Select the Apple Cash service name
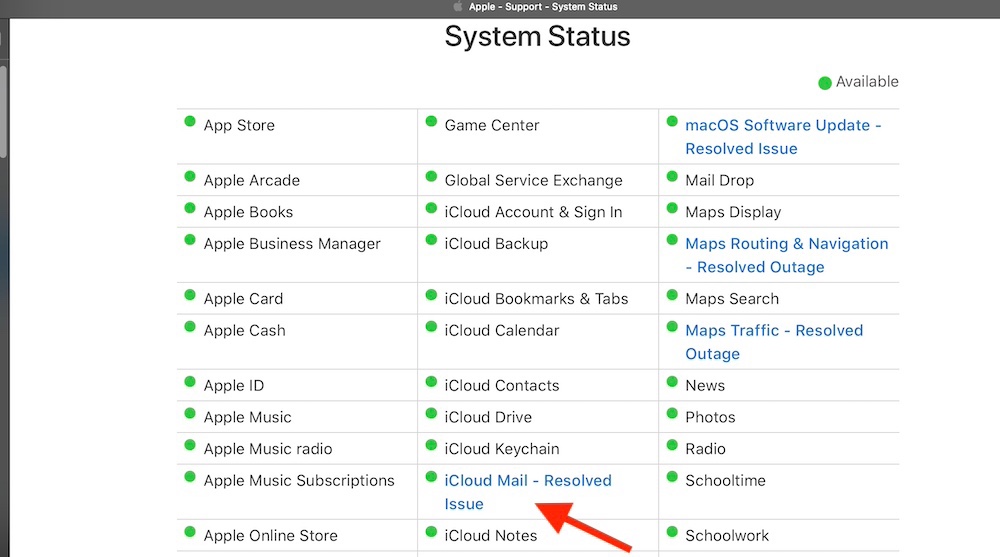Viewport: 1000px width, 557px height. click(x=244, y=331)
